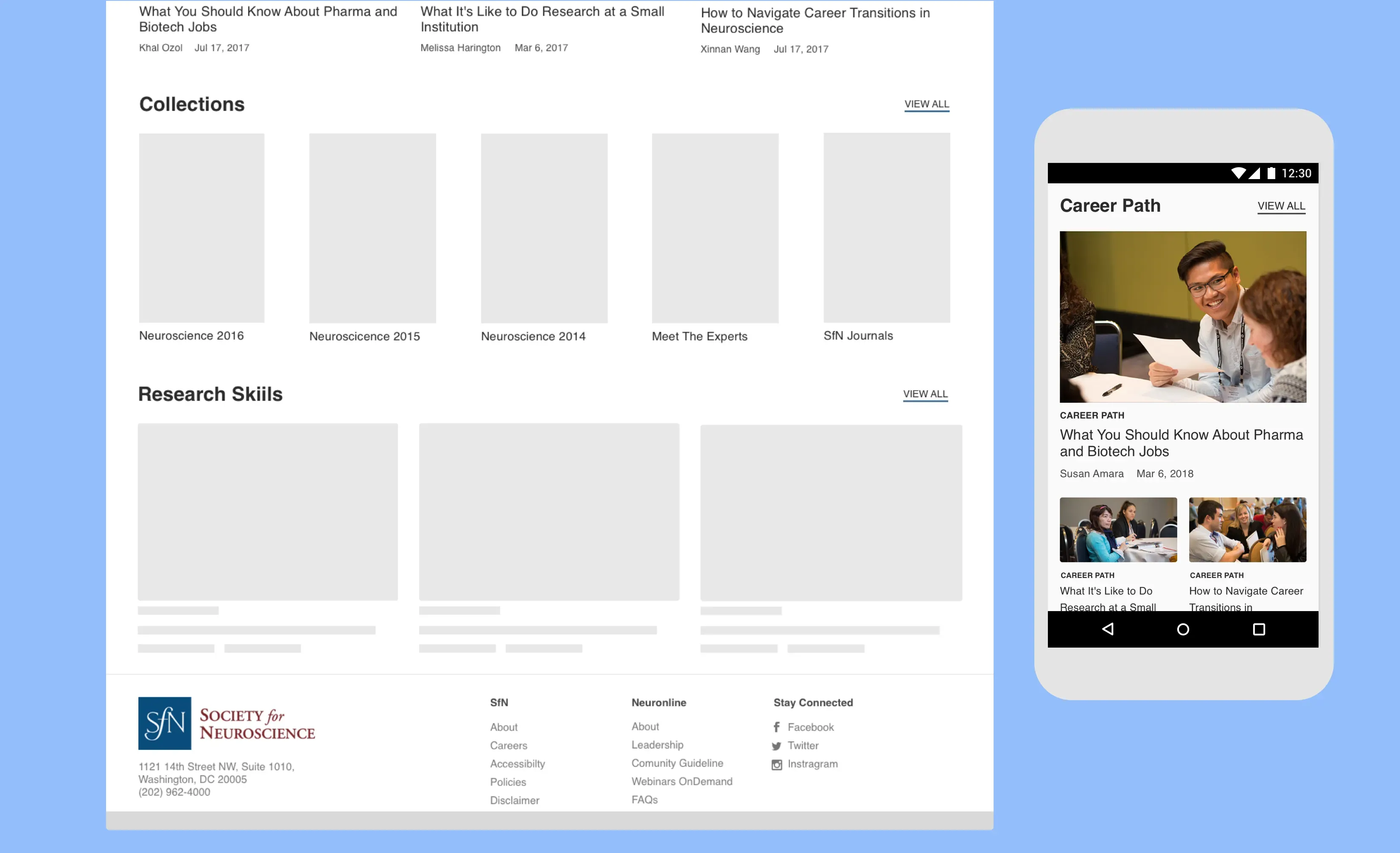Click the Accessibilty link under SfN
The width and height of the screenshot is (1400, 853).
click(517, 763)
